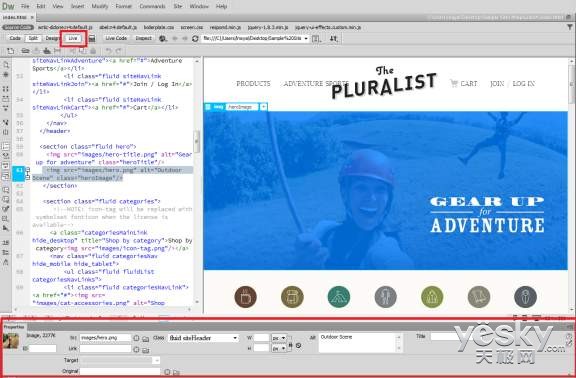Click the file management arrows icon
Image resolution: width=576 pixels, height=378 pixels.
point(333,38)
